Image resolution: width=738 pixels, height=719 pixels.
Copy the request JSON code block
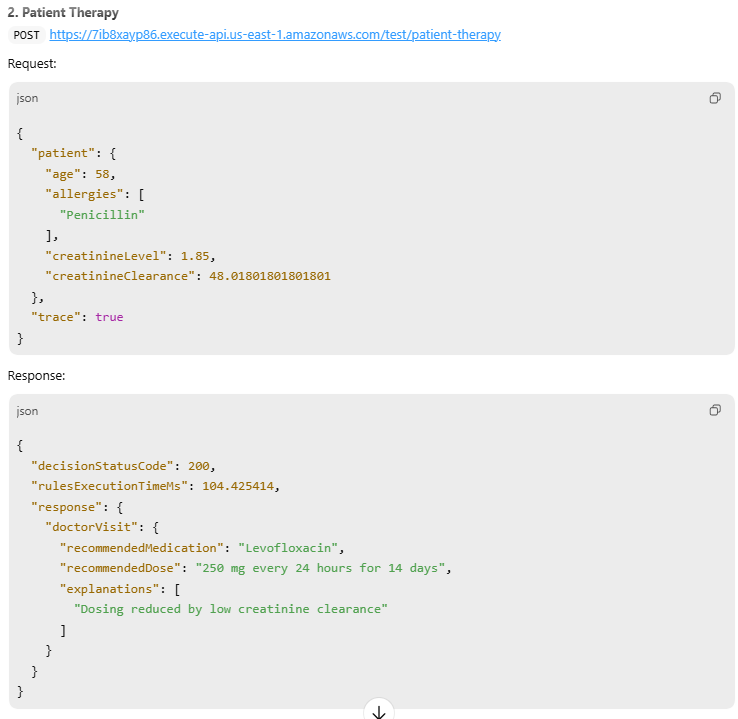[x=715, y=98]
